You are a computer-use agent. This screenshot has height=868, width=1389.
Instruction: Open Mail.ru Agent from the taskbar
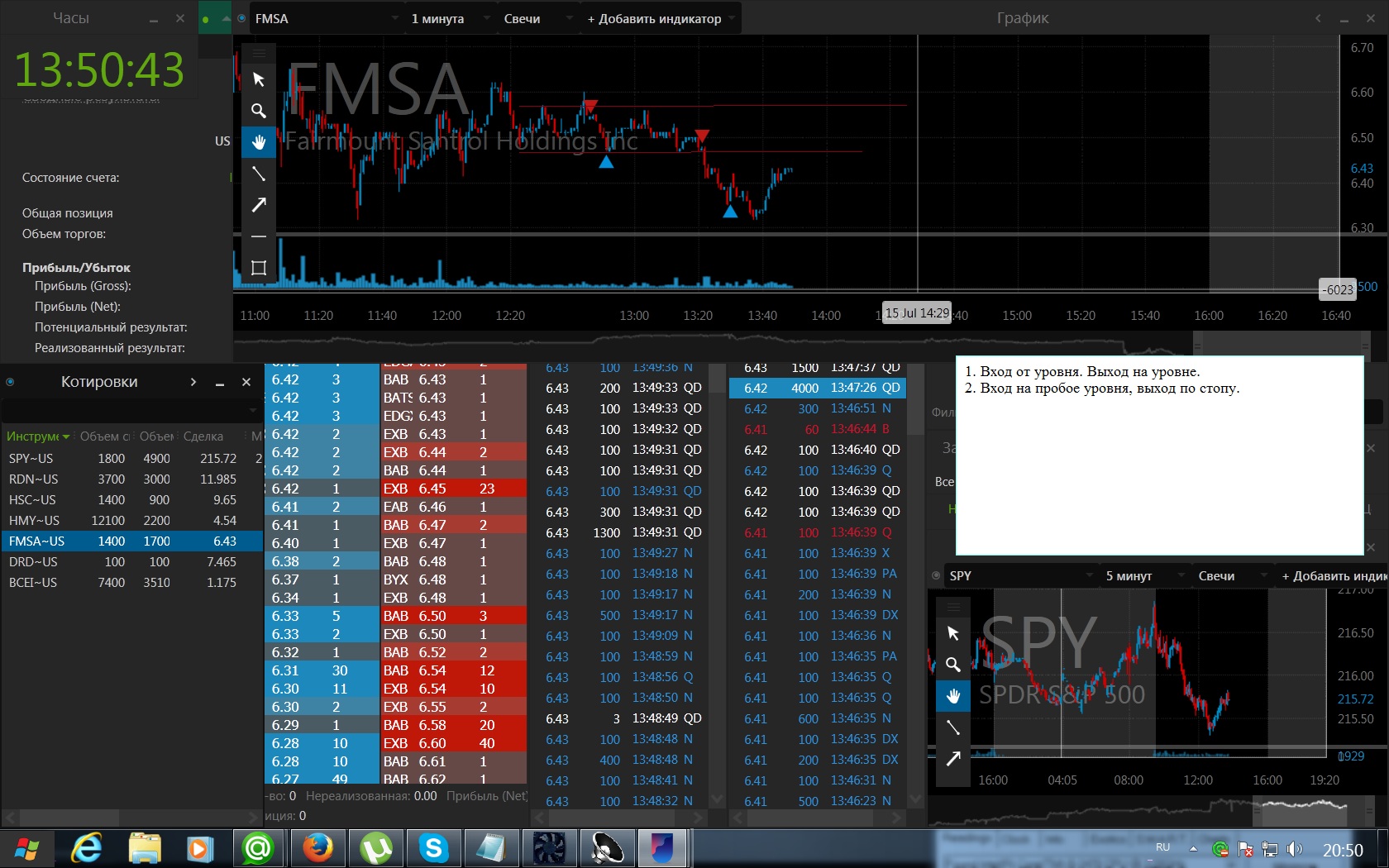(x=258, y=848)
